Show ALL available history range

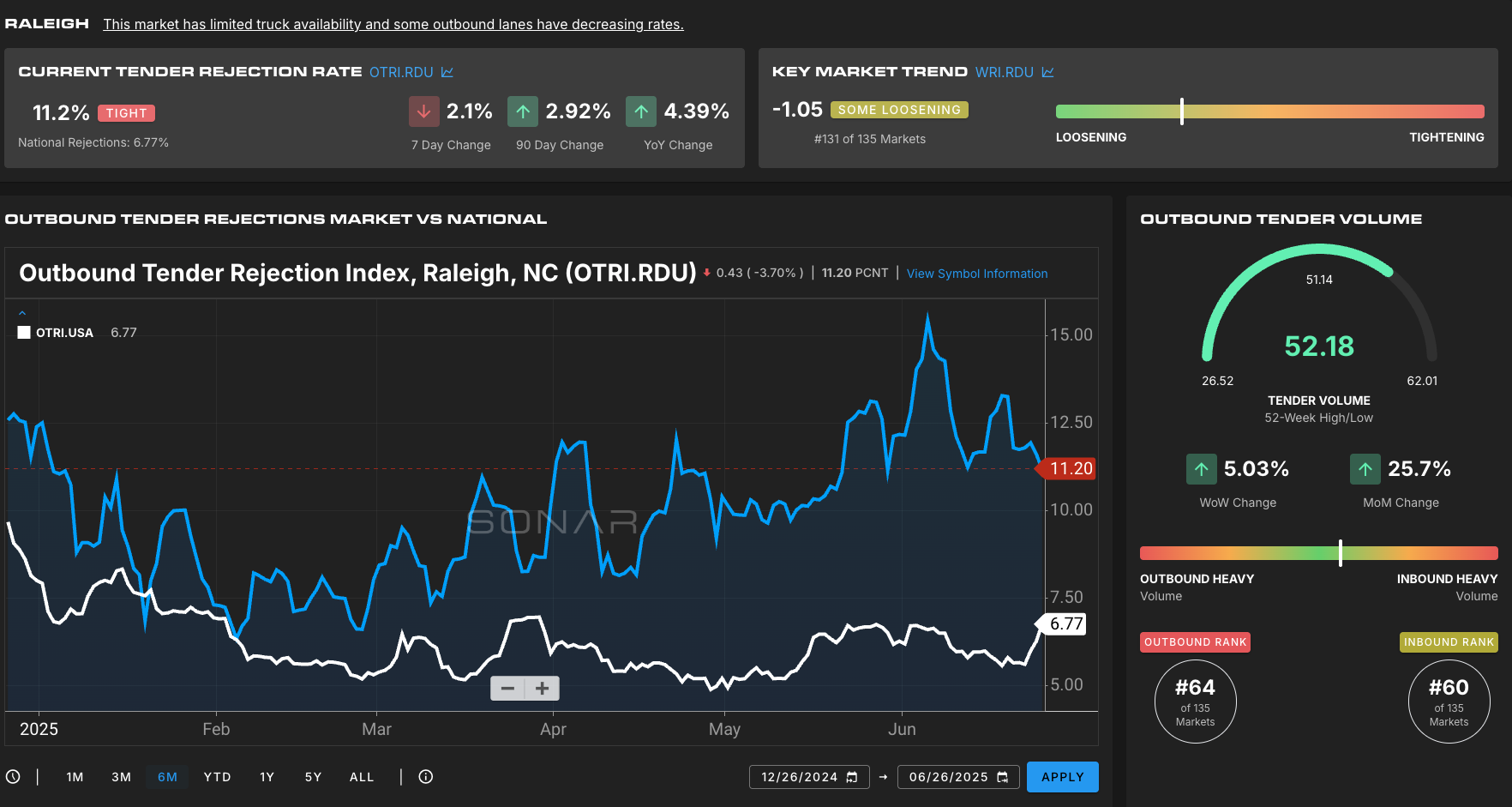pos(362,777)
